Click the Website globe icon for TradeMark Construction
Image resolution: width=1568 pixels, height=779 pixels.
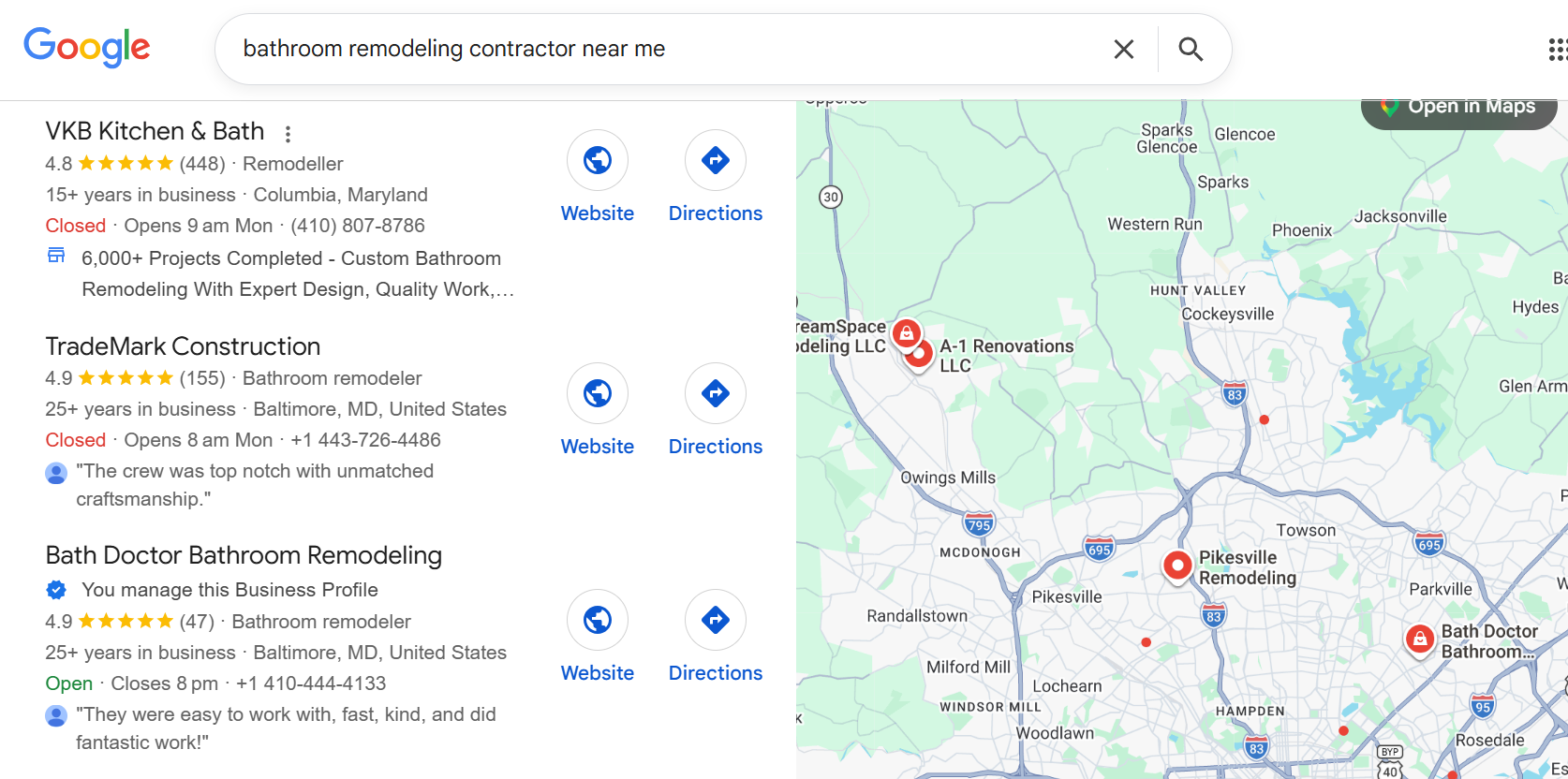click(598, 393)
